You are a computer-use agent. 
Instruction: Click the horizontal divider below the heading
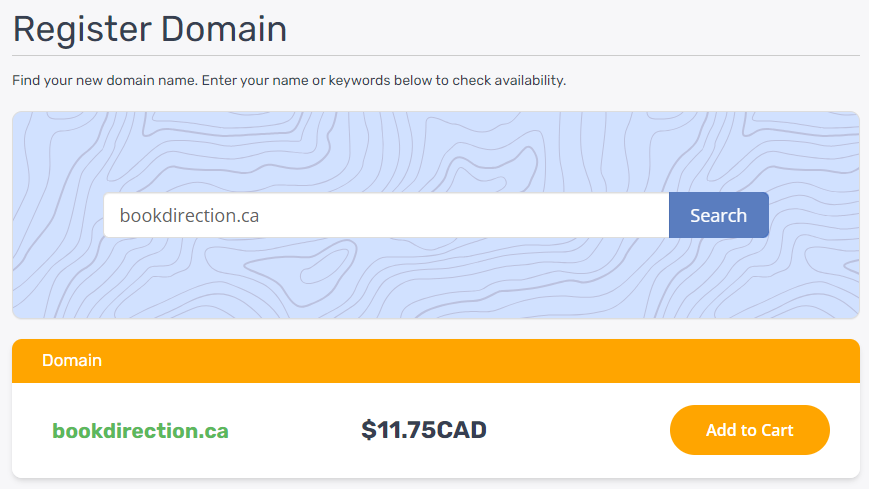click(x=436, y=55)
